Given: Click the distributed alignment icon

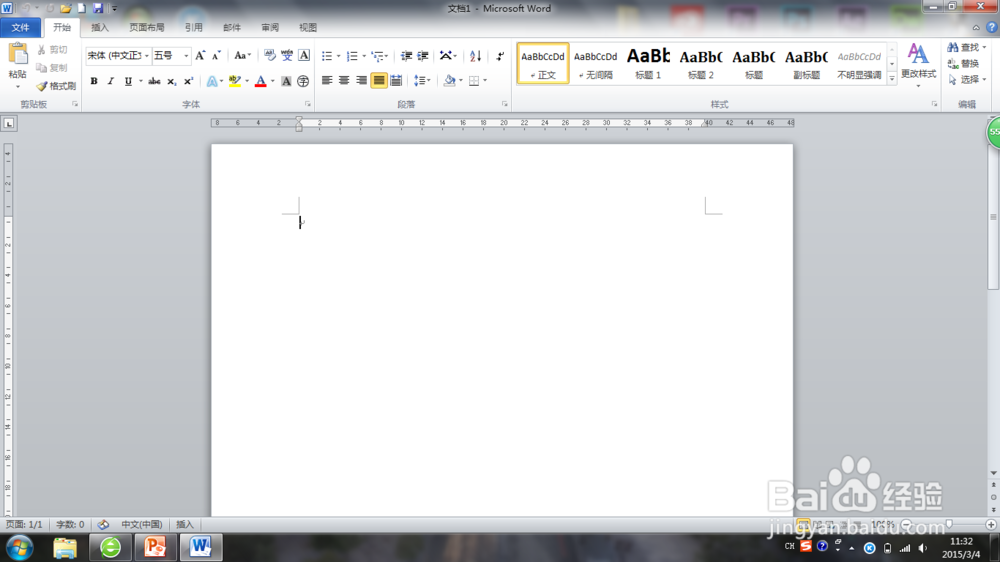Looking at the screenshot, I should (396, 81).
